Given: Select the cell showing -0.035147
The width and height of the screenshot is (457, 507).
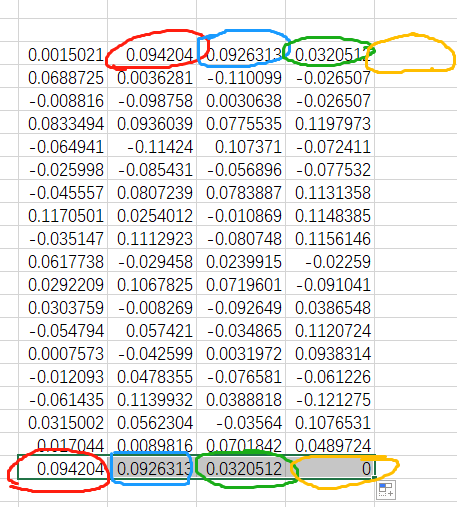Looking at the screenshot, I should tap(63, 237).
